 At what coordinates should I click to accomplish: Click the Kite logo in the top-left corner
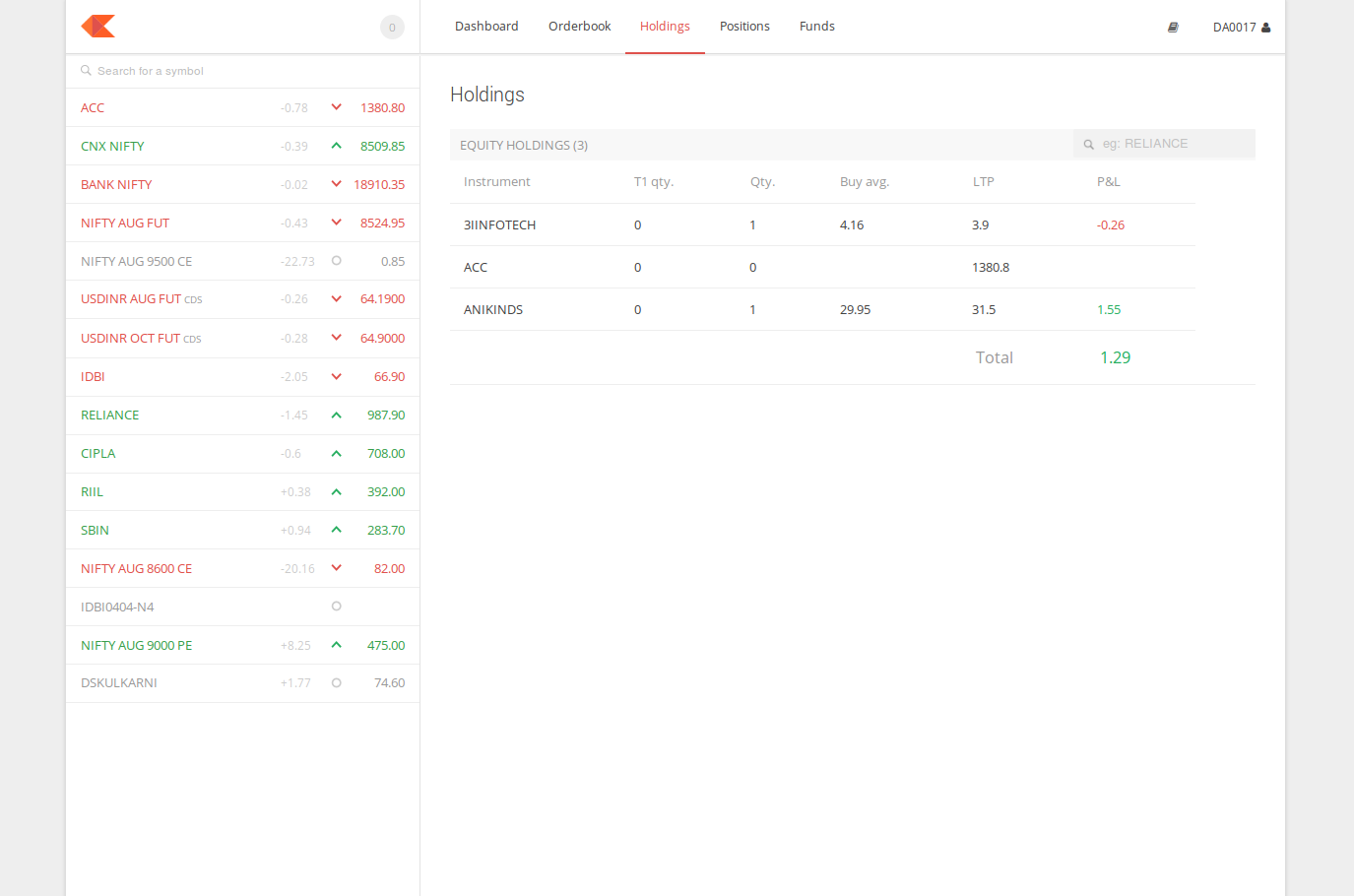97,27
